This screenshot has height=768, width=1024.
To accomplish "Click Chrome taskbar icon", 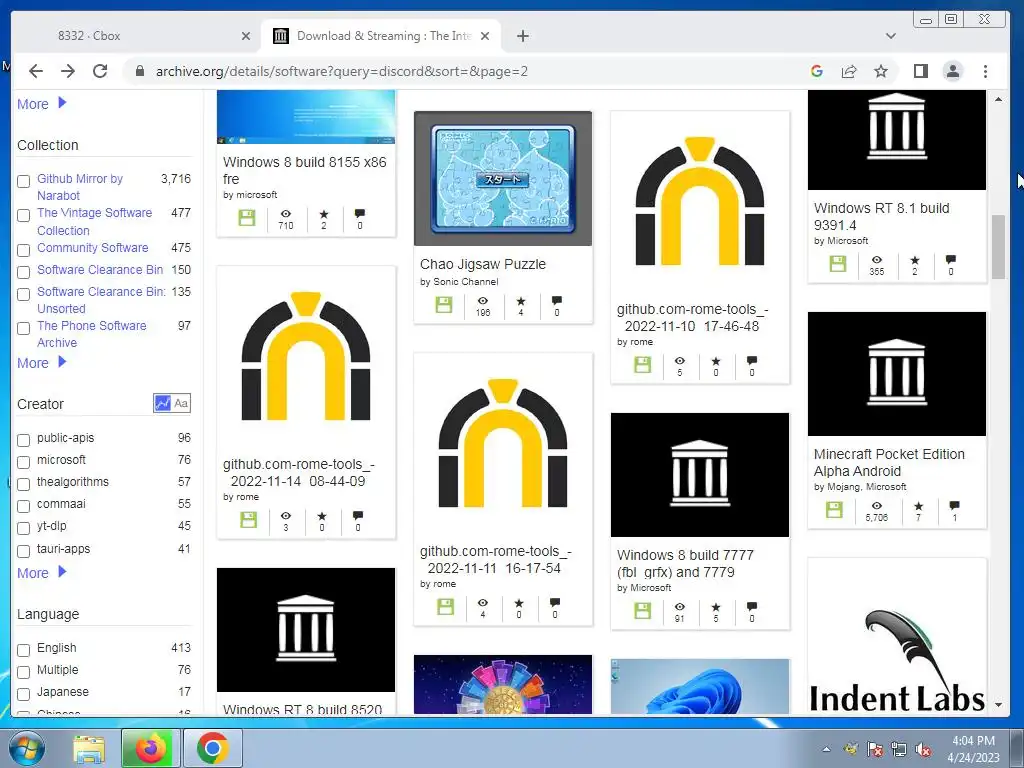I will coord(212,748).
